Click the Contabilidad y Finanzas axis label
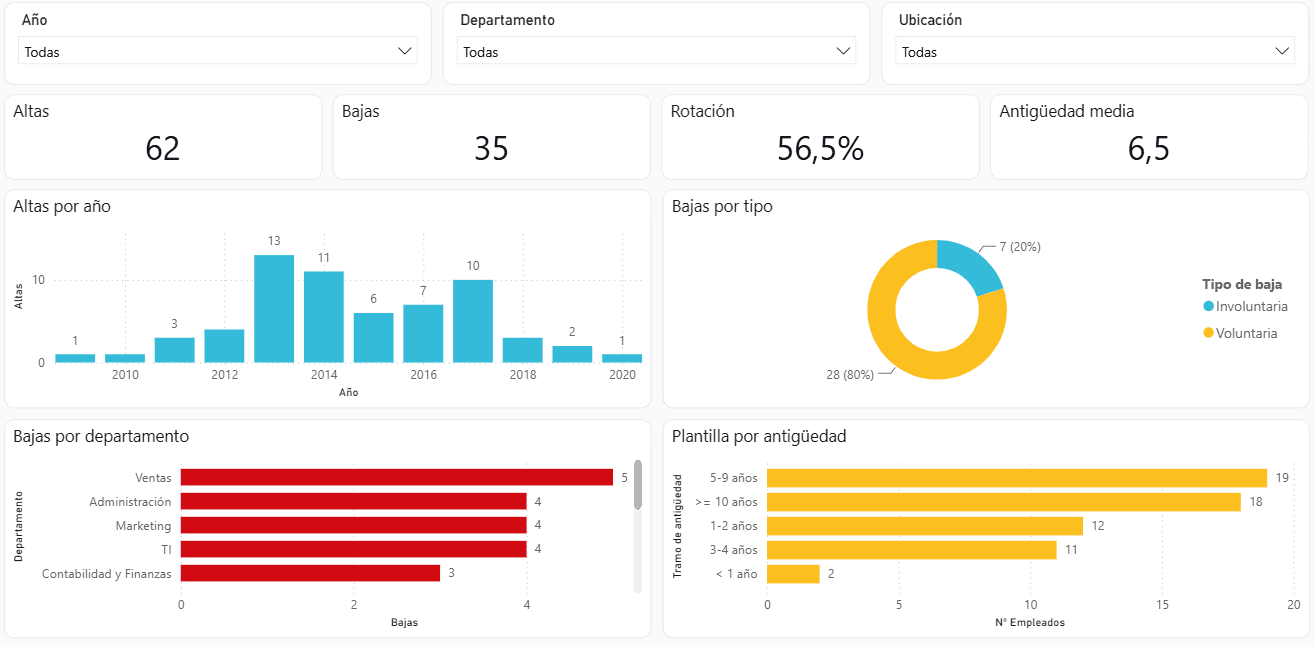This screenshot has width=1315, height=647. pos(107,573)
